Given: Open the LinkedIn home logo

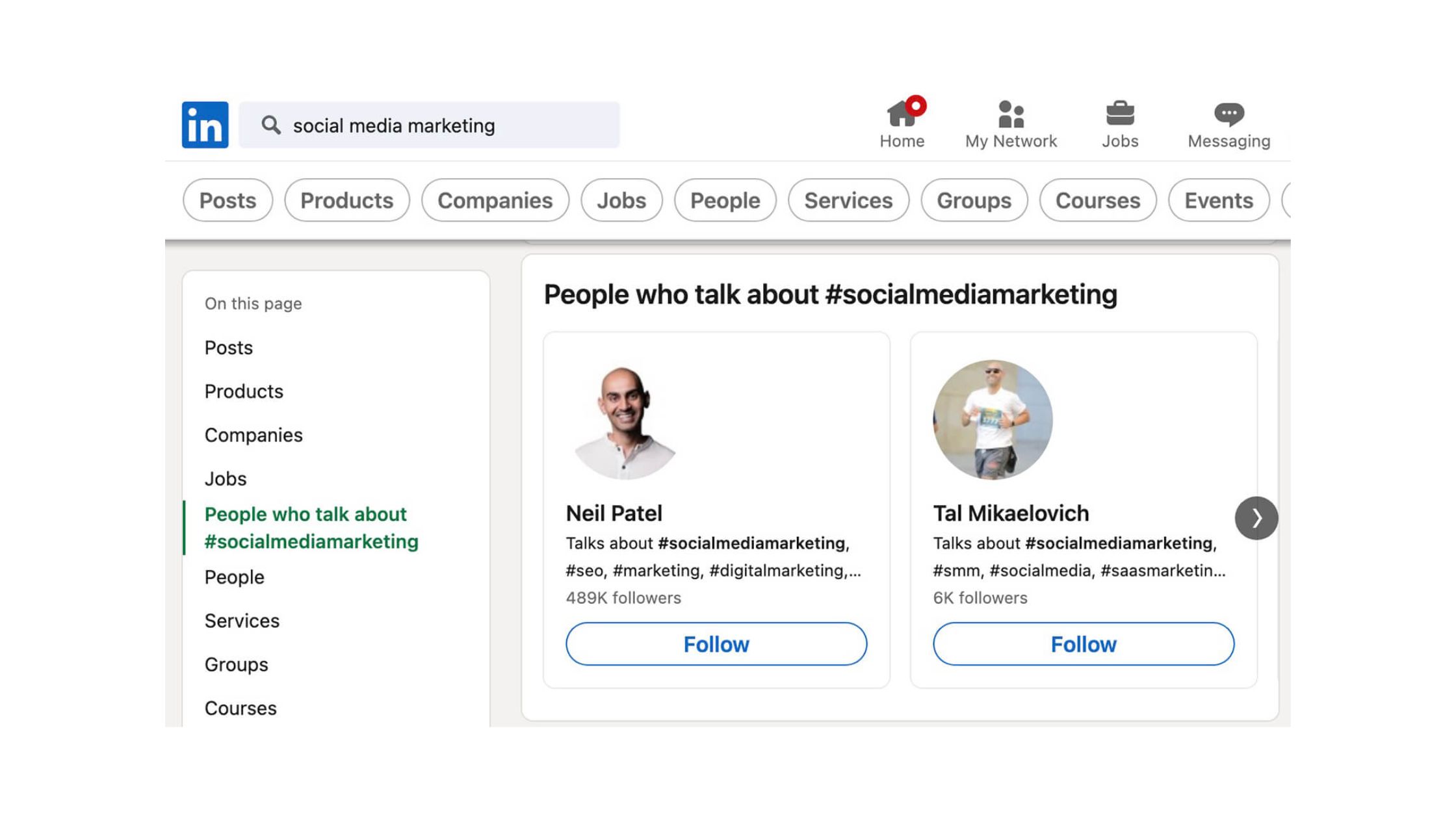Looking at the screenshot, I should 203,125.
